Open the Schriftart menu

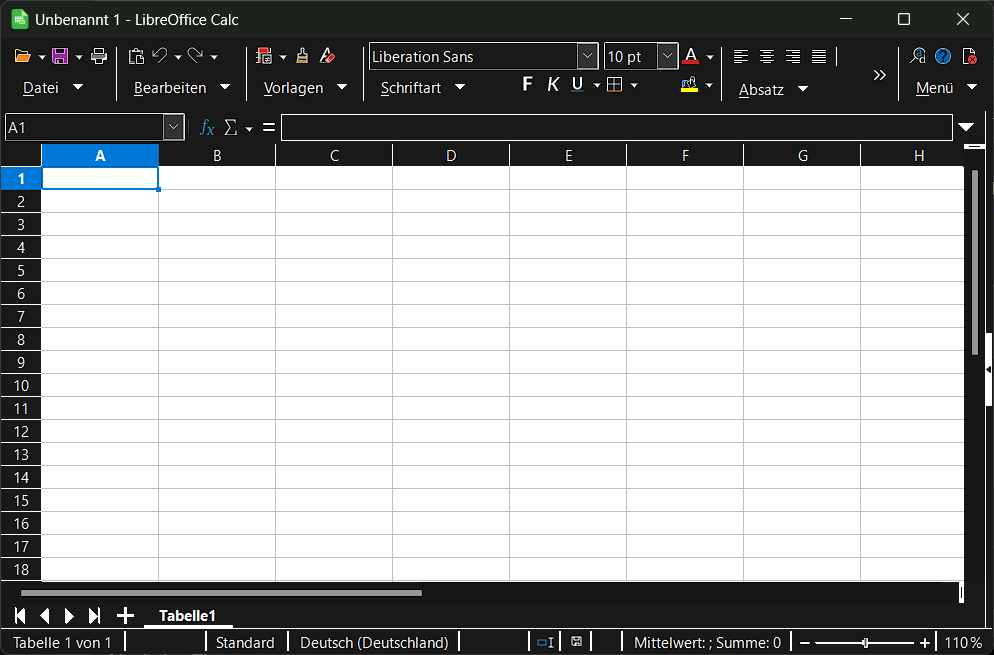pyautogui.click(x=423, y=88)
